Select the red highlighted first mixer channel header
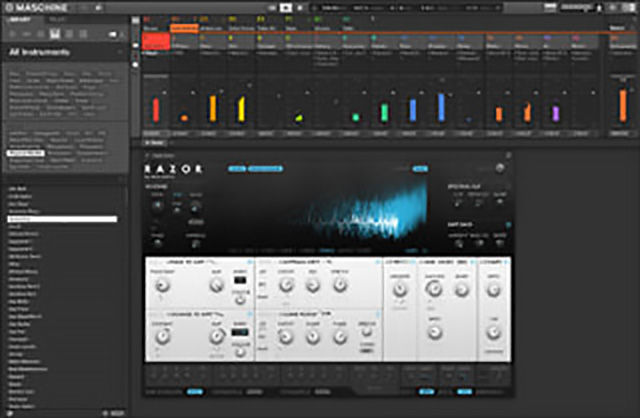 click(x=155, y=40)
